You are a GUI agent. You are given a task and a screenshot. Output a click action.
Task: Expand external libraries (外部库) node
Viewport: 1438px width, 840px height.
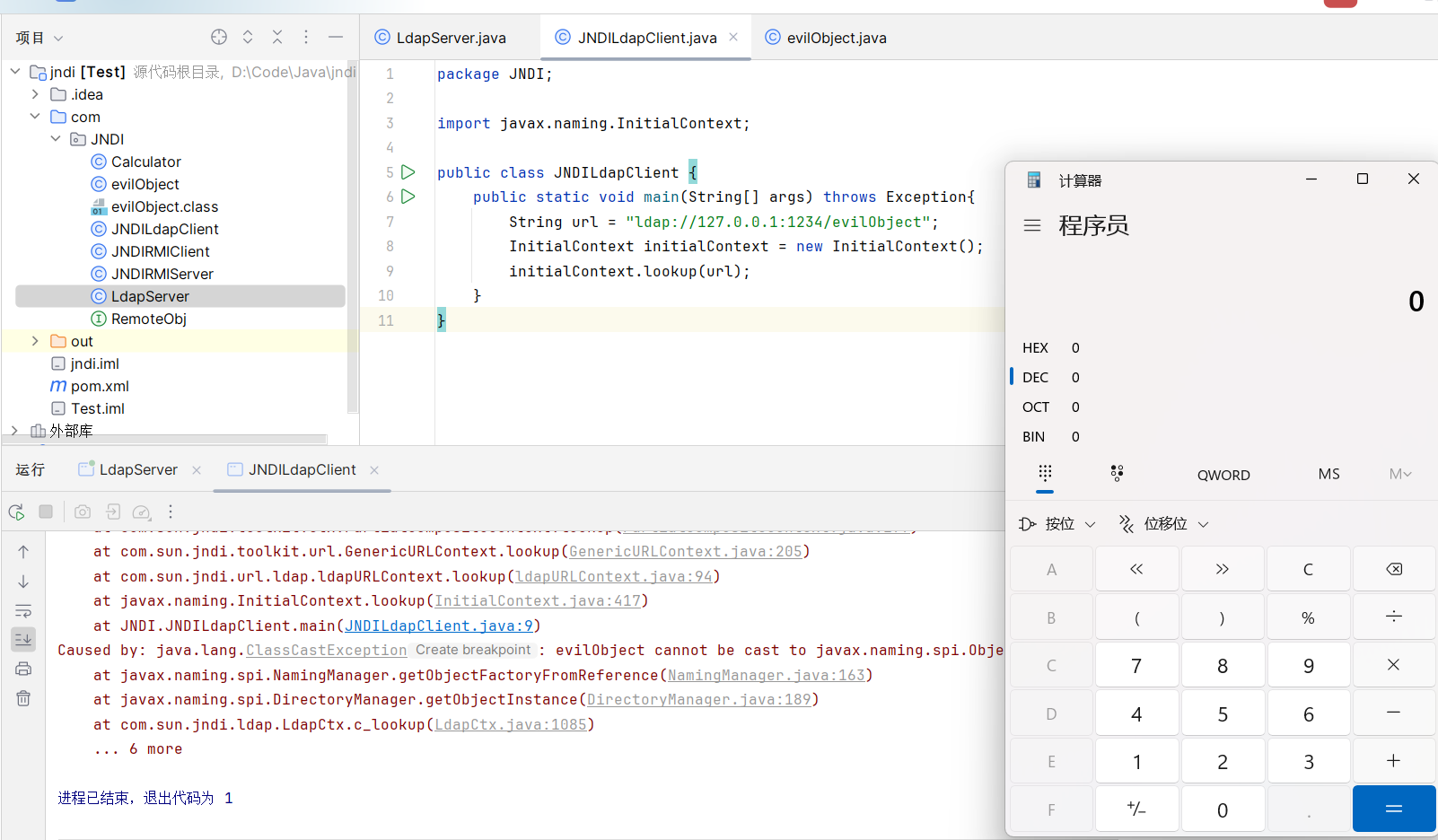coord(15,430)
